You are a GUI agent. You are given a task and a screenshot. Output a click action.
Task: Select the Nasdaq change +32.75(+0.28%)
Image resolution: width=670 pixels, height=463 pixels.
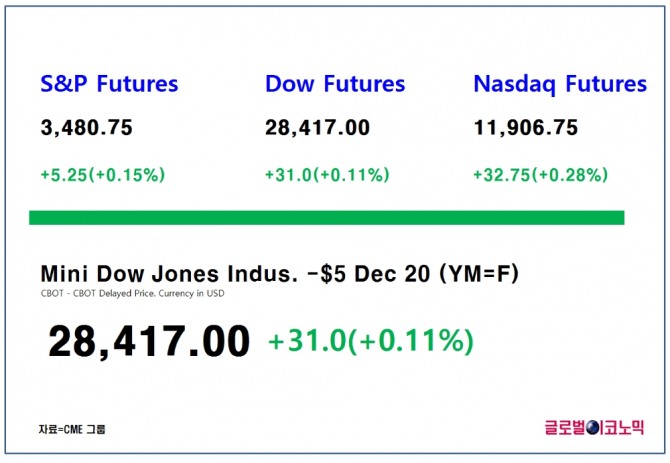(540, 175)
